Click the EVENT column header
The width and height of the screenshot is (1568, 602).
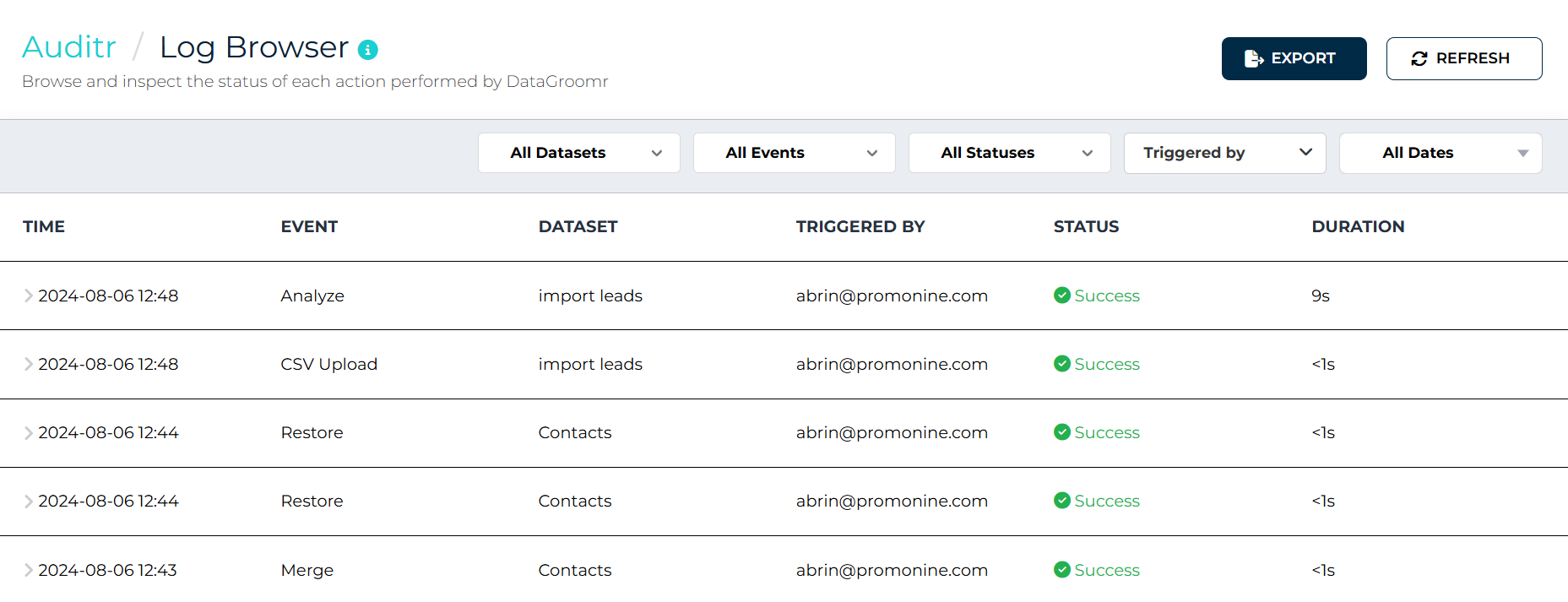(x=309, y=226)
